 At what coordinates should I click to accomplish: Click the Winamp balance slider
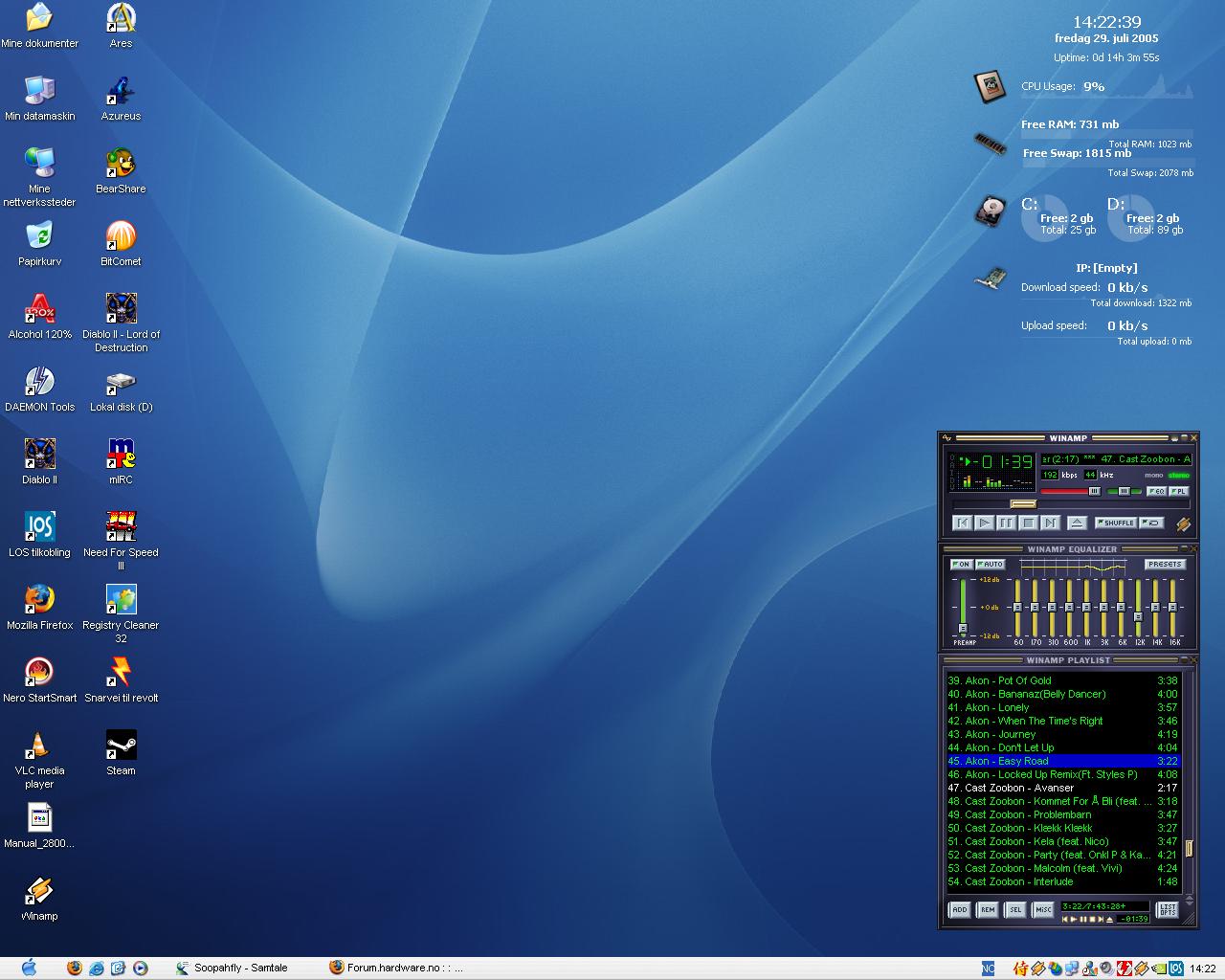click(x=1124, y=491)
